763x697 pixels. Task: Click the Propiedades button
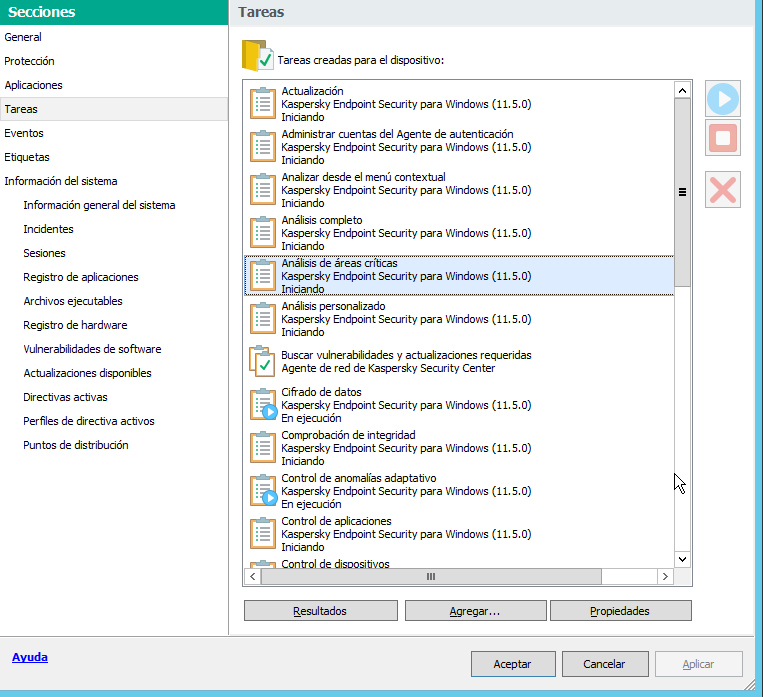tap(620, 611)
